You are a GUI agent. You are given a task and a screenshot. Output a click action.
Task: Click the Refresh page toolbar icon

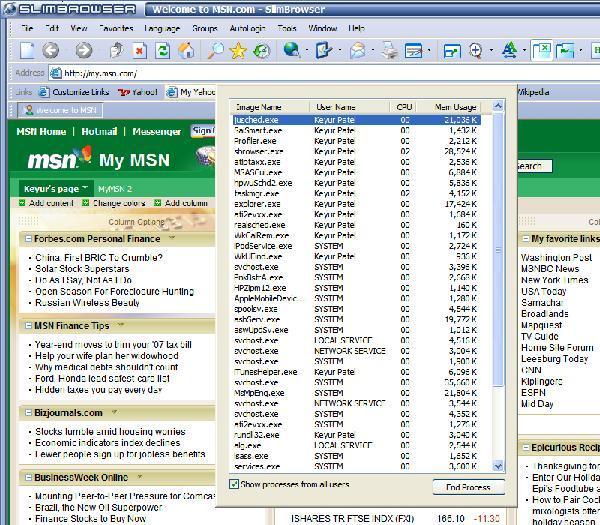[x=162, y=50]
